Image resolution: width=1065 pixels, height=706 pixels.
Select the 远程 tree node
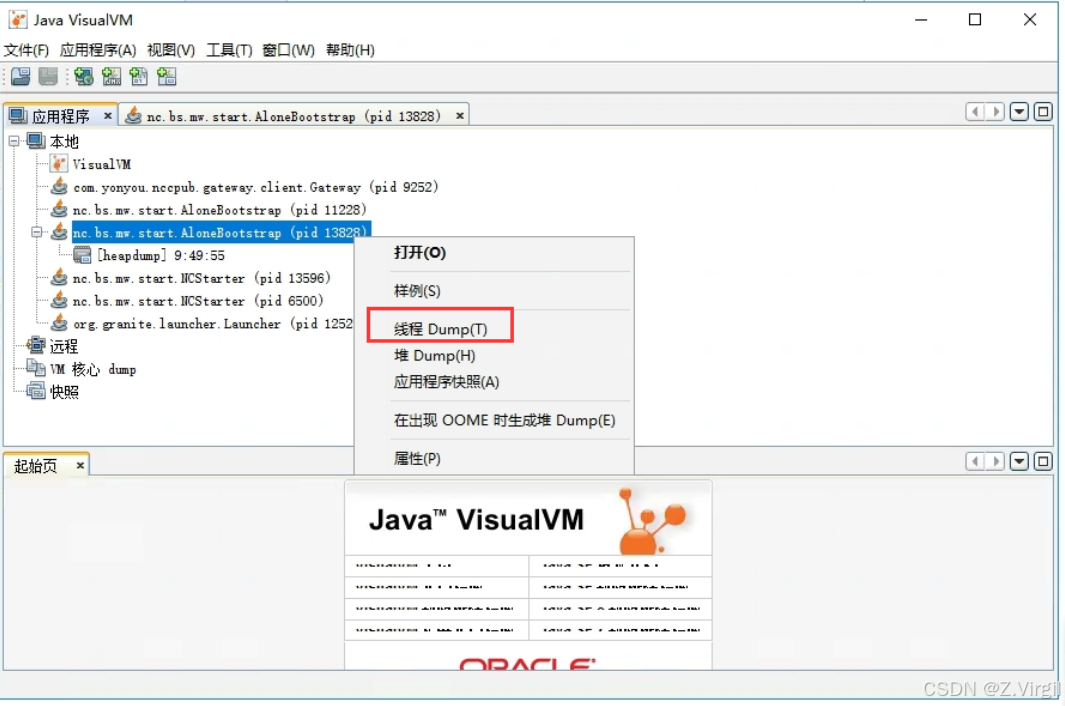point(64,347)
